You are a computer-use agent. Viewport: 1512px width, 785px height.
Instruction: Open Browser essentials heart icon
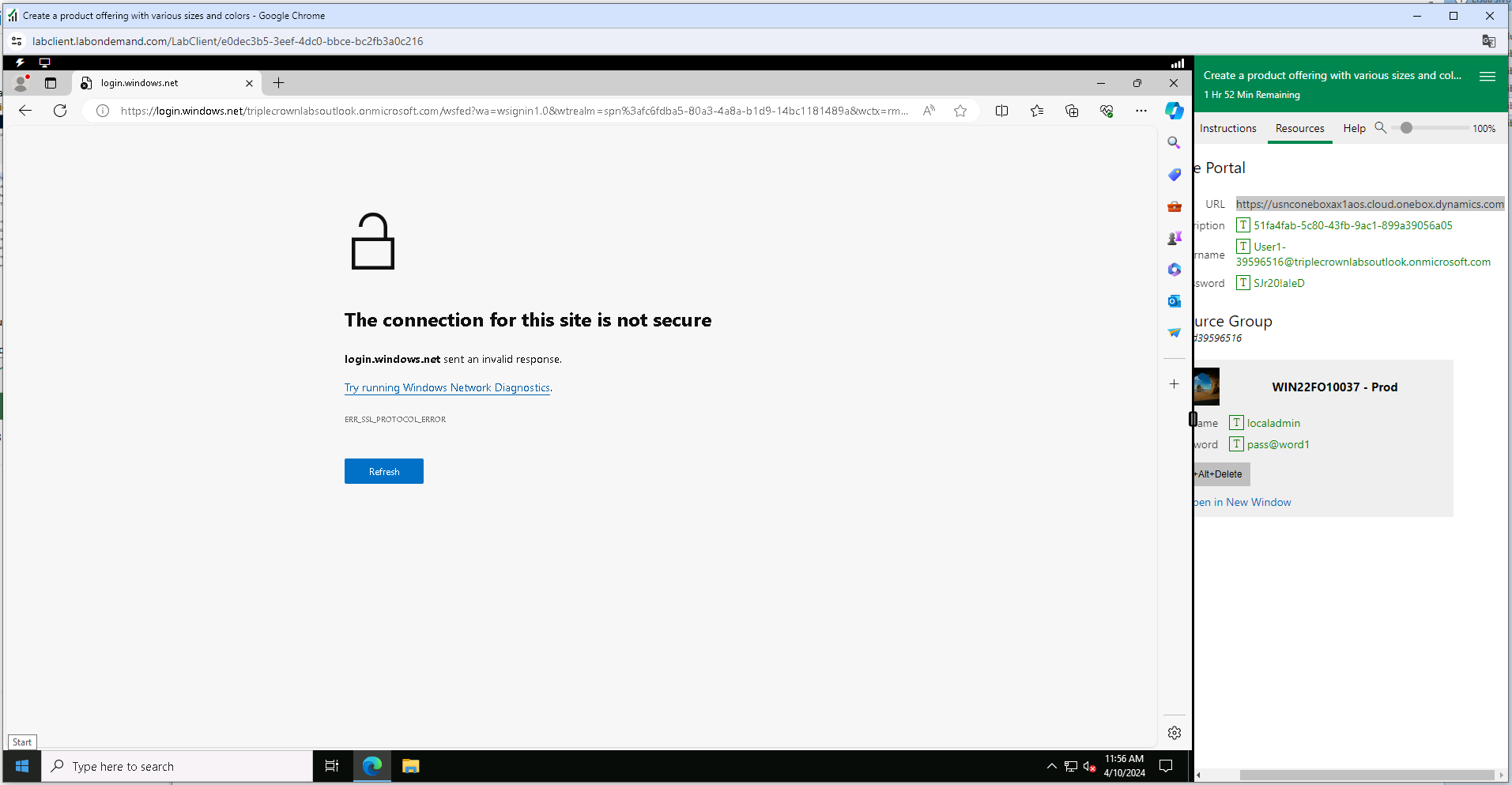1107,111
